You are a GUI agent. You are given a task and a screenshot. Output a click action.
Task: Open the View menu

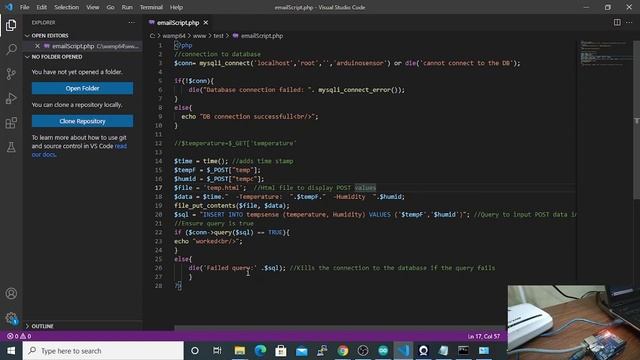93,7
